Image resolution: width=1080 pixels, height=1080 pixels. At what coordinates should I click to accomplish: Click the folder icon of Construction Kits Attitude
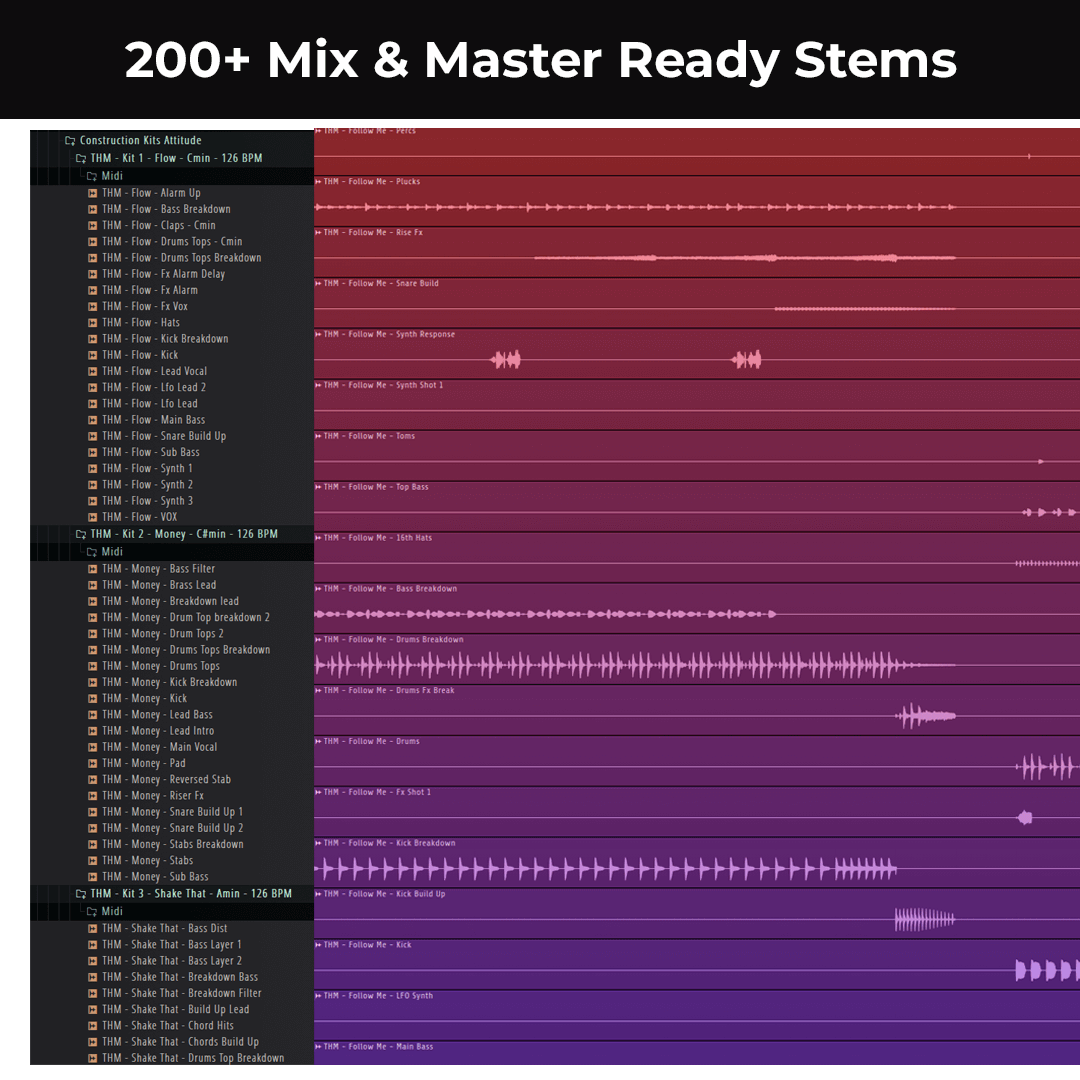point(70,141)
